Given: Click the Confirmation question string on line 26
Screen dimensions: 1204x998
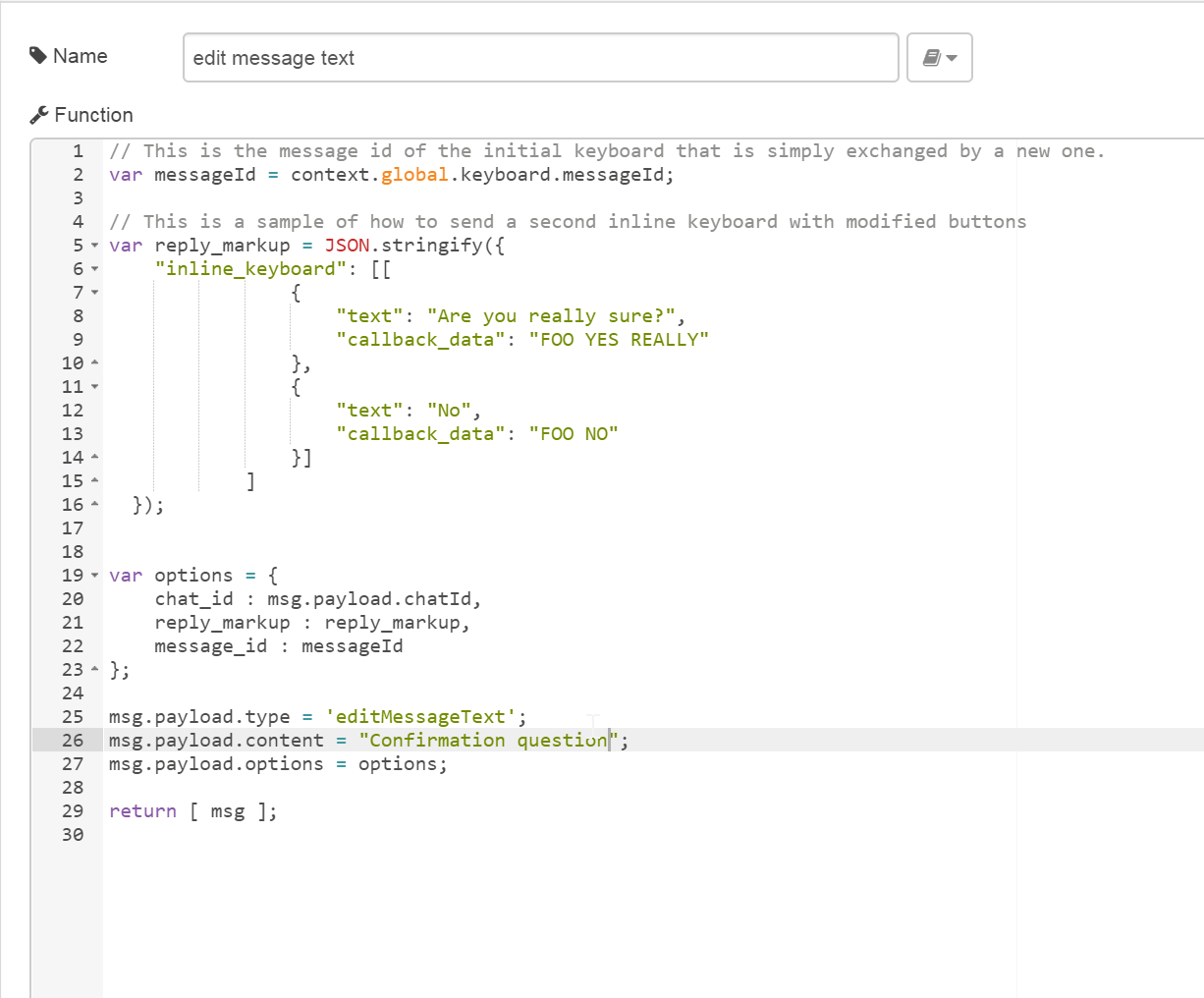Looking at the screenshot, I should point(481,740).
